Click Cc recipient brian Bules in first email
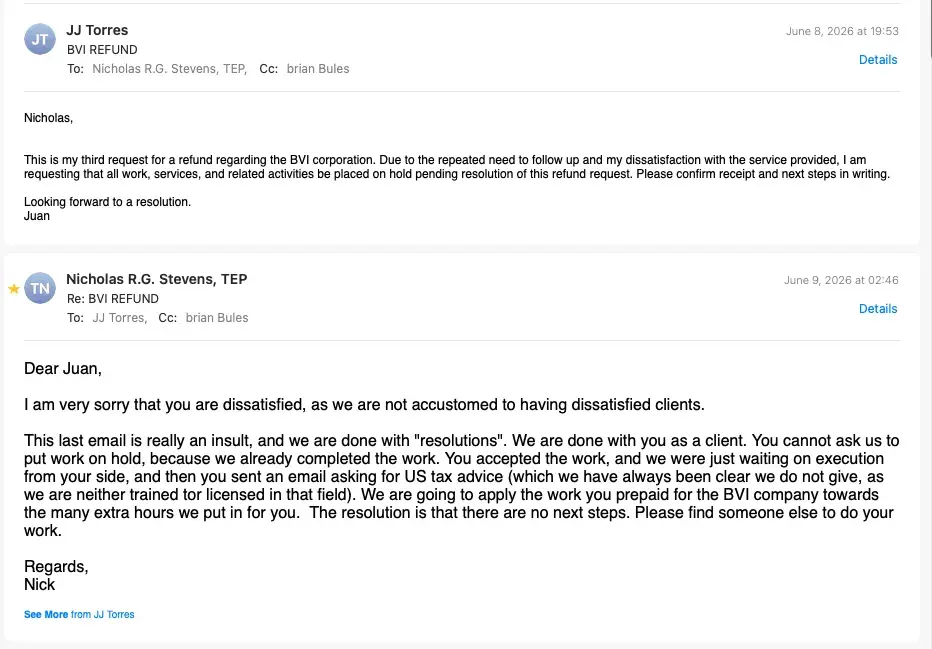The height and width of the screenshot is (649, 932). (x=318, y=69)
